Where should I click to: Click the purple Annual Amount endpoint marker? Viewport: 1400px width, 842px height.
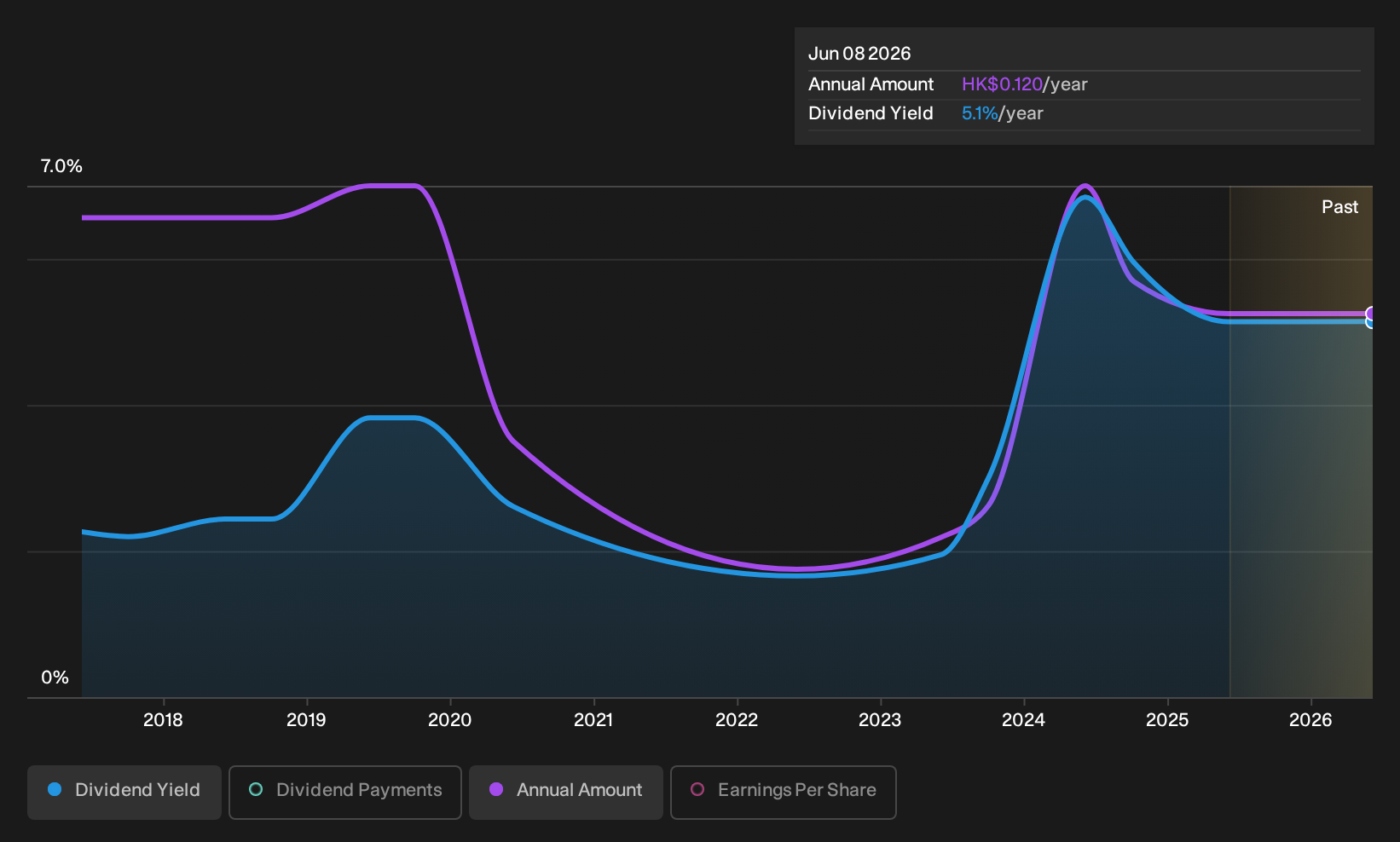1371,313
